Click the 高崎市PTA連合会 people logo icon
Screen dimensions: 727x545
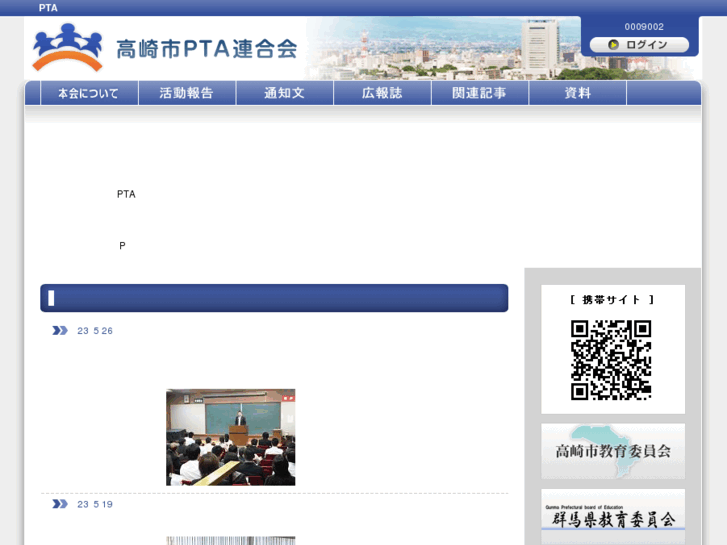(x=68, y=48)
